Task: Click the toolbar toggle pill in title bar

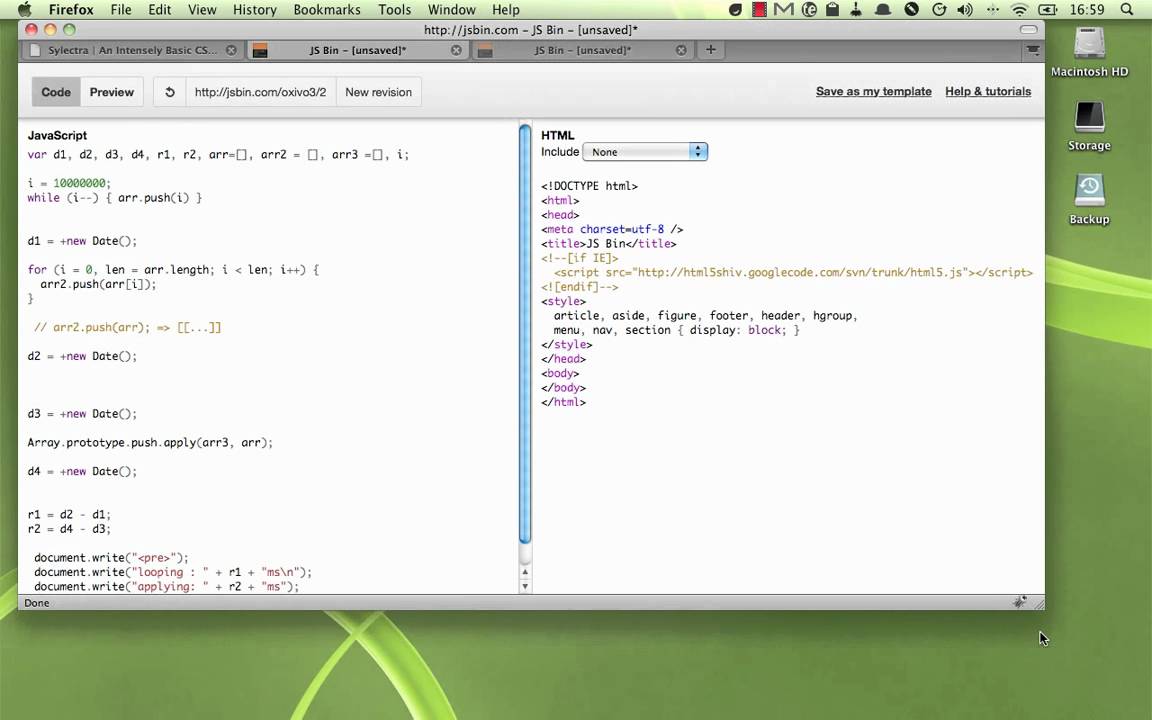Action: [x=1029, y=29]
